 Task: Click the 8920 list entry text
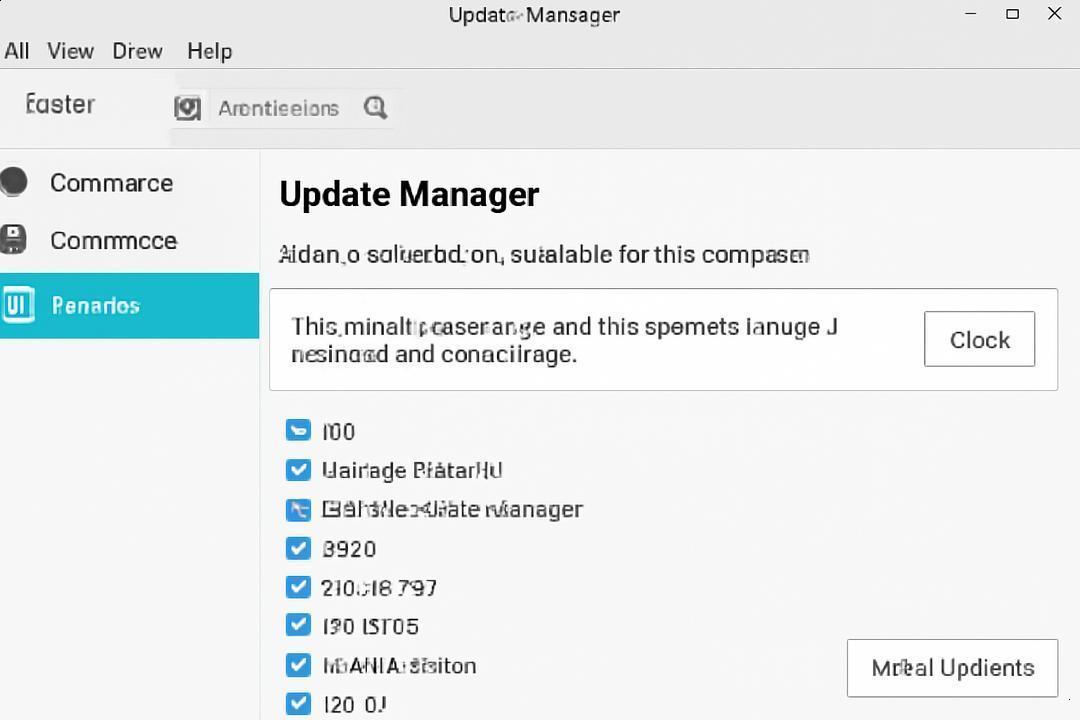click(x=349, y=549)
